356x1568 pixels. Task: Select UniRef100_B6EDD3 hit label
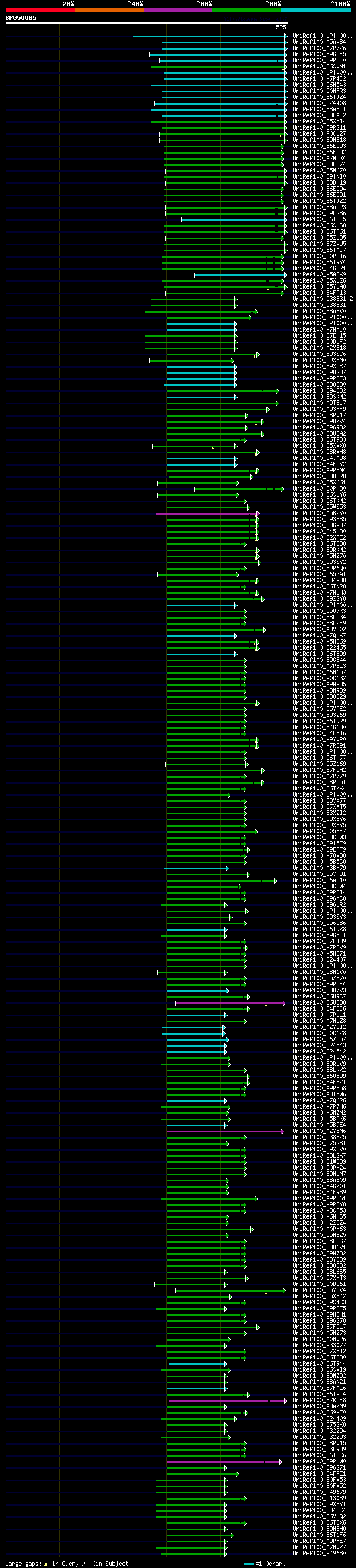click(319, 146)
